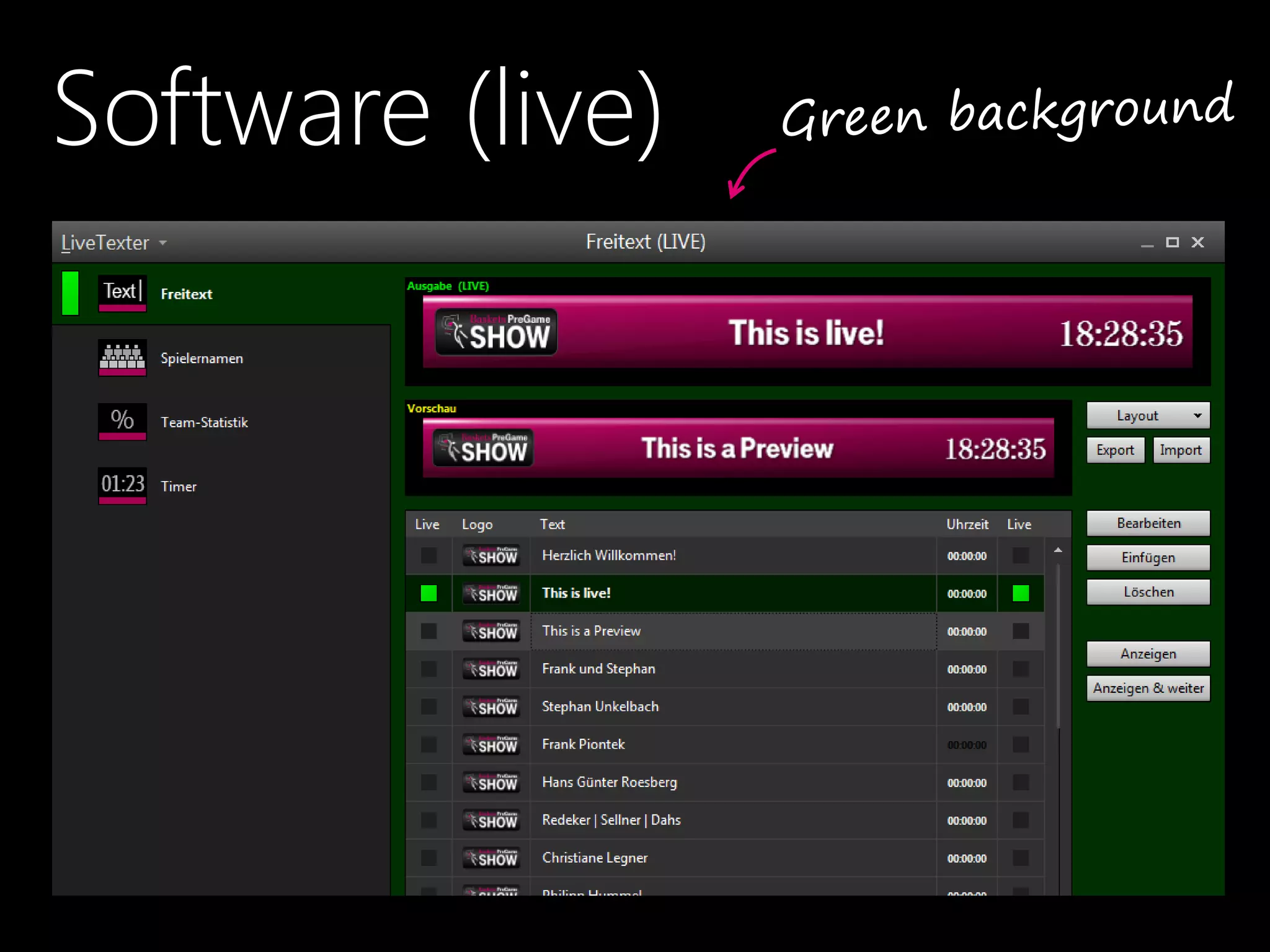Select the 'This is live!' list entry
Image resolution: width=1270 pixels, height=952 pixels.
pos(733,593)
